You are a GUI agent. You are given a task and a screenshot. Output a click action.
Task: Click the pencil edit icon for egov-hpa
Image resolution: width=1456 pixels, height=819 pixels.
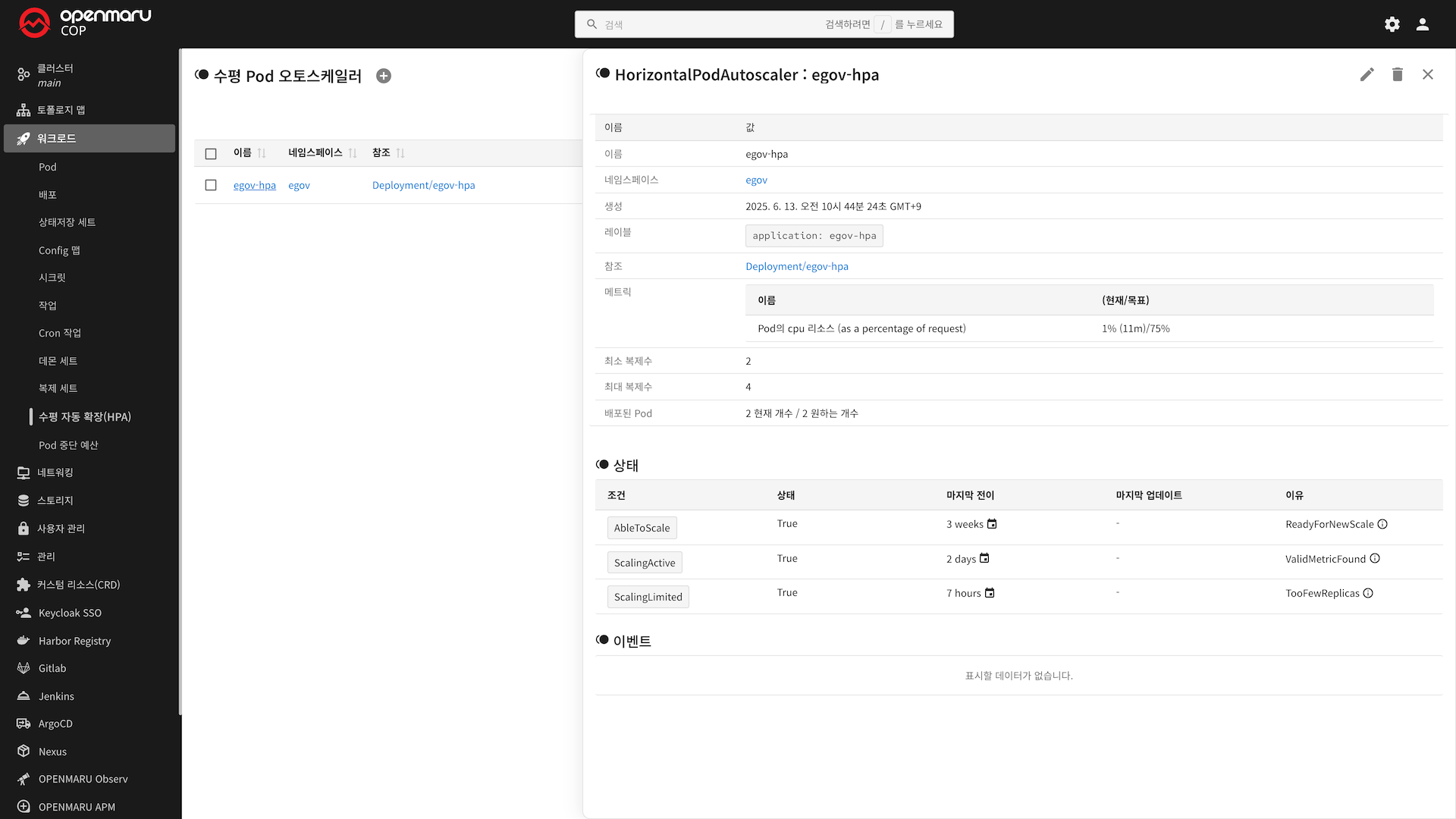(x=1367, y=74)
